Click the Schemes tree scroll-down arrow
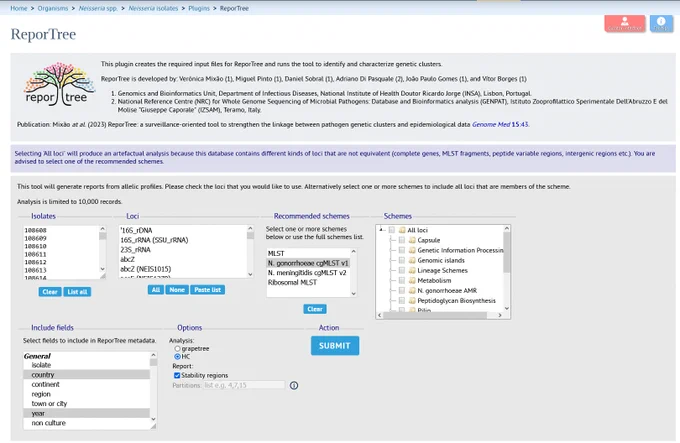Viewport: 680px width, 443px height. click(507, 308)
